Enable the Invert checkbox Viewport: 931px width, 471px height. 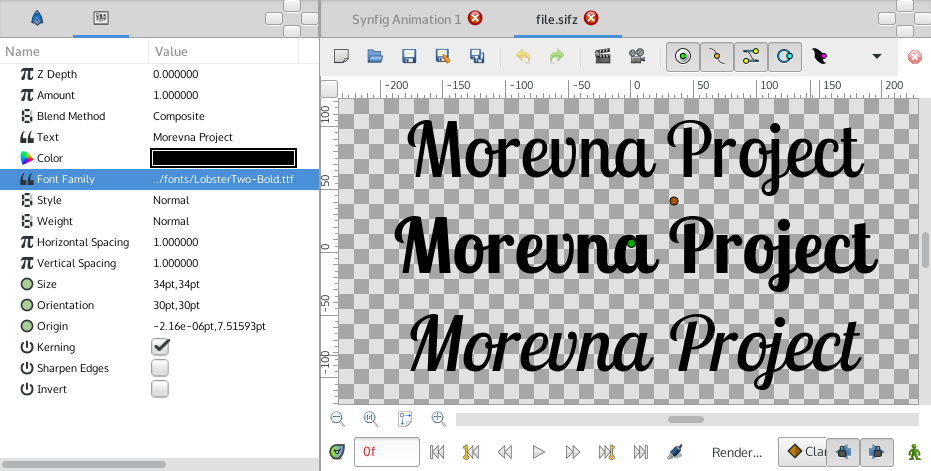[160, 389]
